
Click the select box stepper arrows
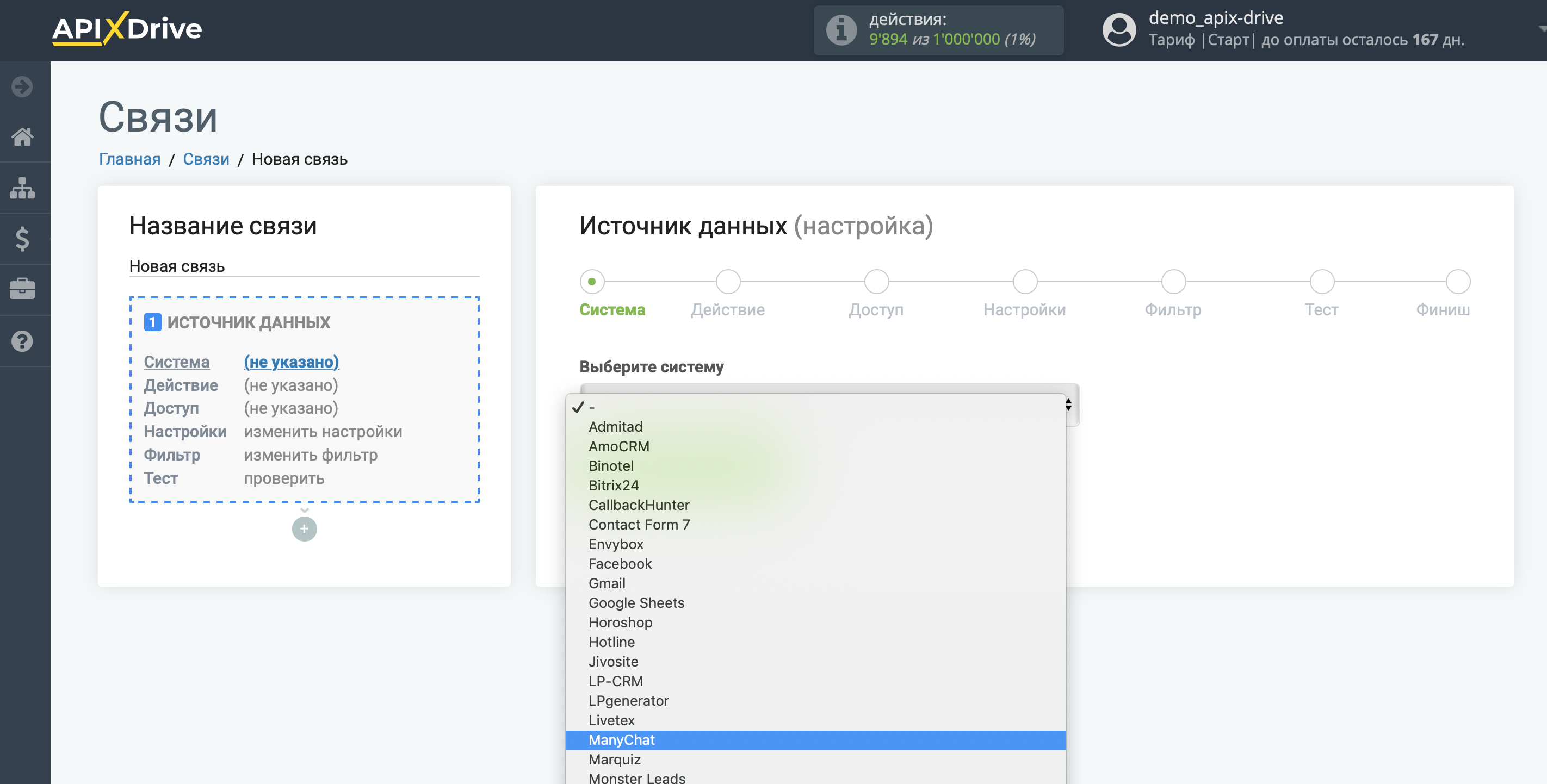(x=1069, y=405)
